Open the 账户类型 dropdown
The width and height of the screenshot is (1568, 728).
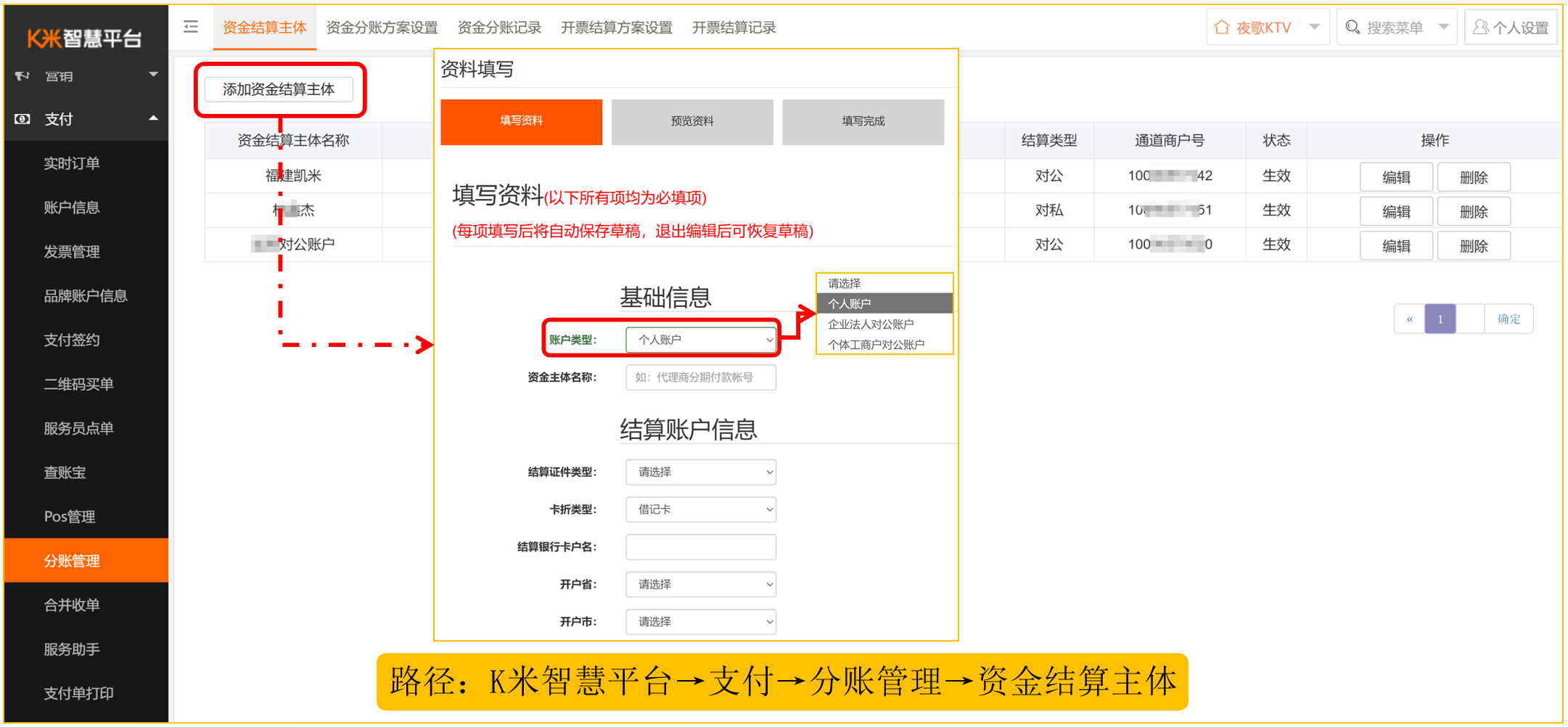[x=701, y=340]
